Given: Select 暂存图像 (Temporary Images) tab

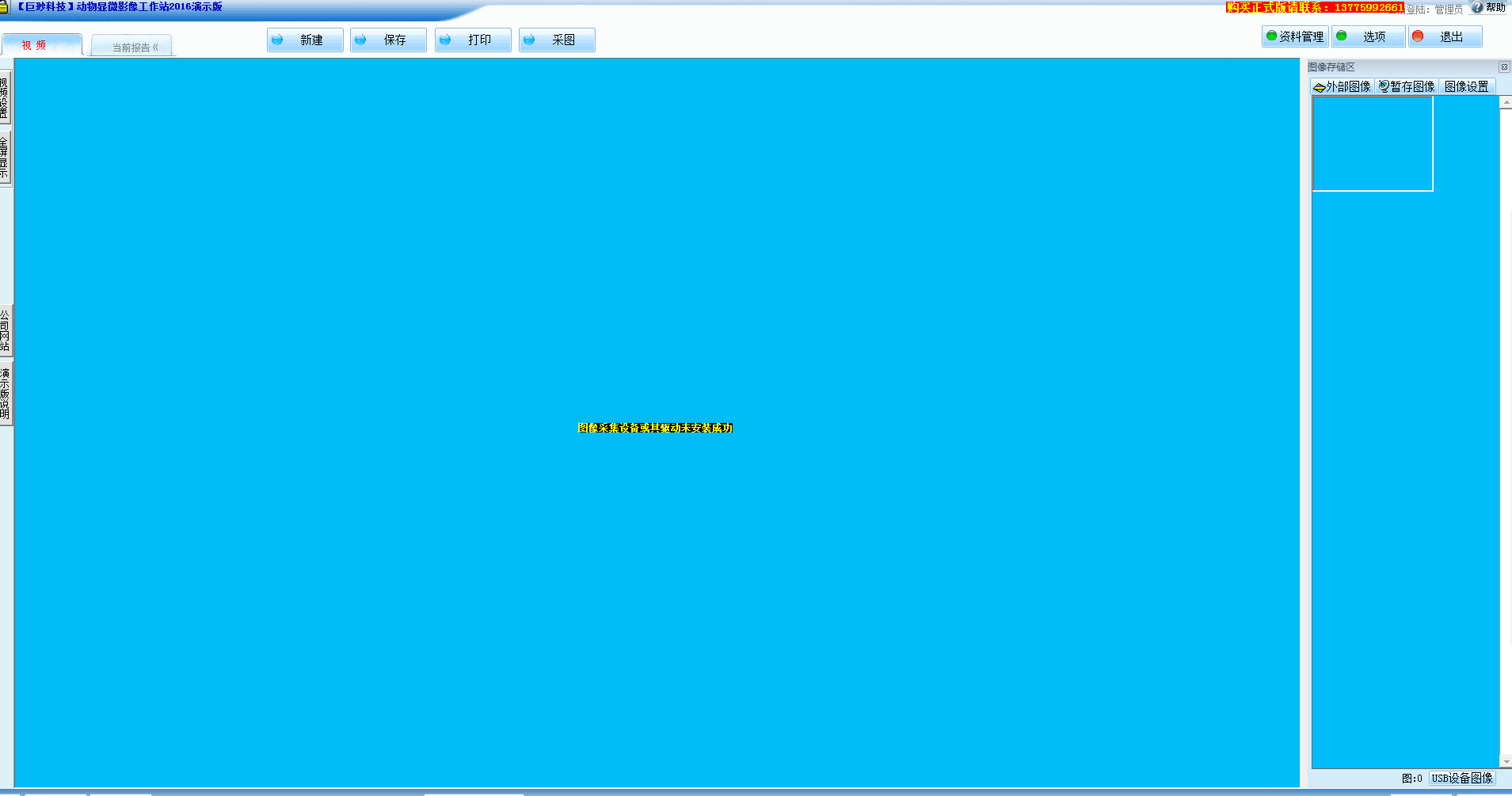Looking at the screenshot, I should 1407,86.
